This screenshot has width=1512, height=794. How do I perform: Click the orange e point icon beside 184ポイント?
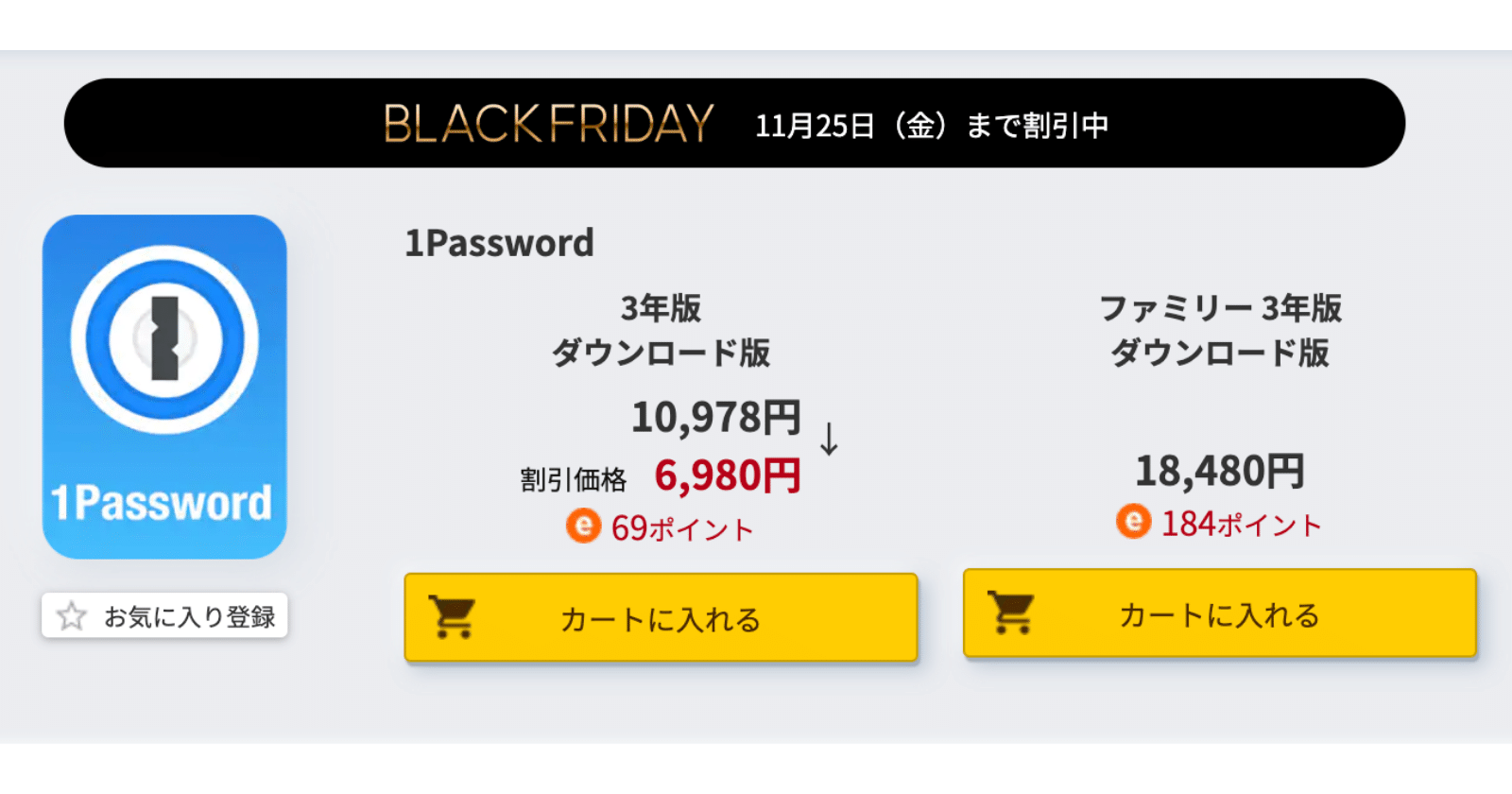pyautogui.click(x=1134, y=521)
